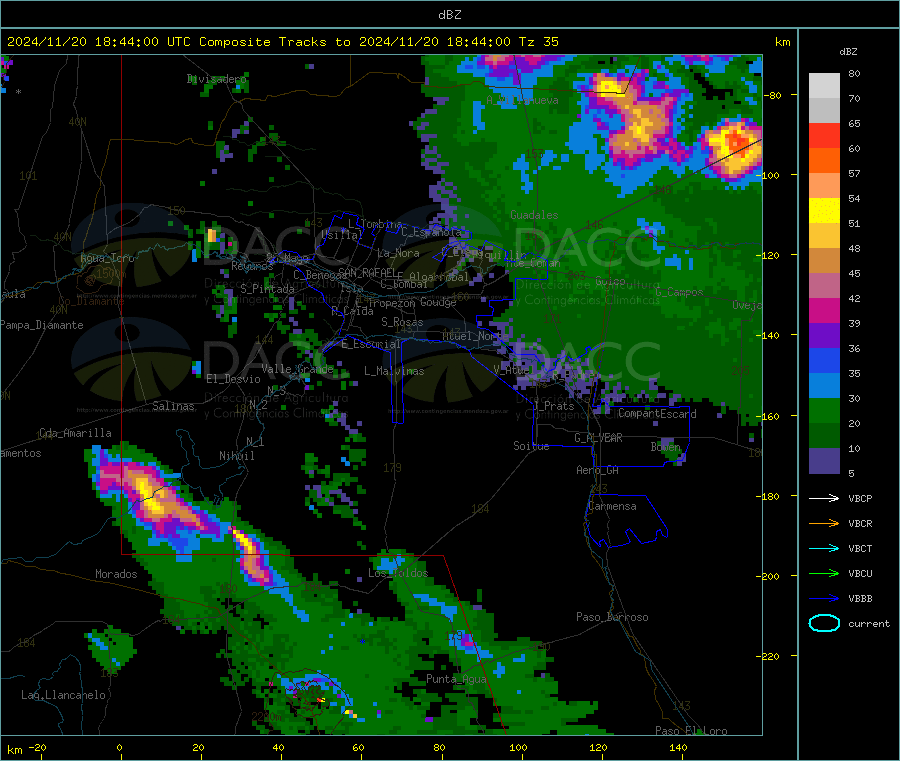
Task: Click the '-200' km vertical axis tick
Action: (769, 576)
